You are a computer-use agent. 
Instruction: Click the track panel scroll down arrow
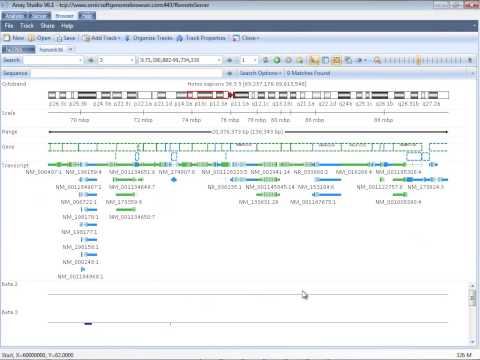click(x=472, y=342)
